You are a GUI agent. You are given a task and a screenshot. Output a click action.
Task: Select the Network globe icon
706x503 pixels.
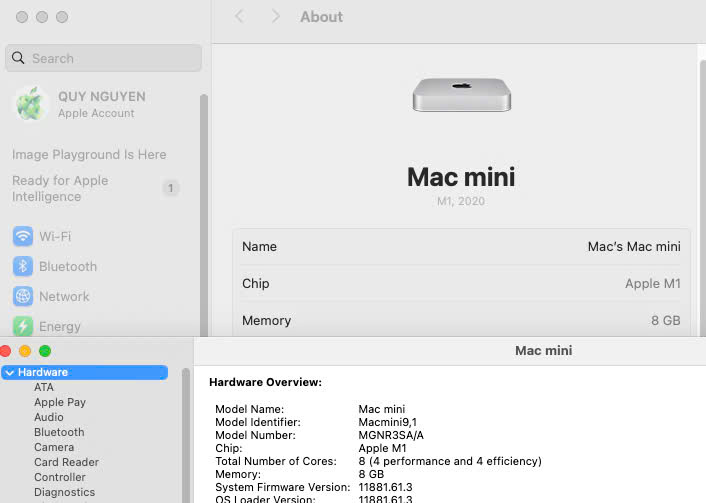23,296
